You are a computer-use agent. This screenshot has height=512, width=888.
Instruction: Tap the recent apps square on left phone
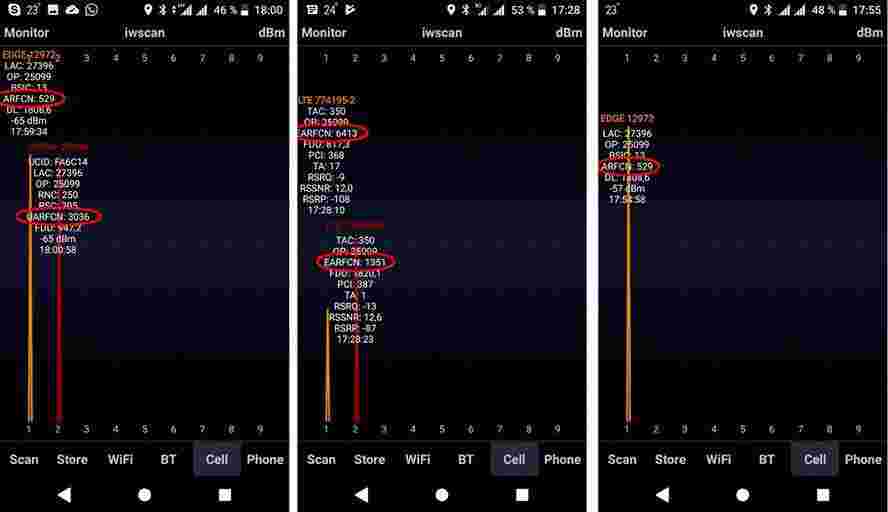(x=224, y=494)
